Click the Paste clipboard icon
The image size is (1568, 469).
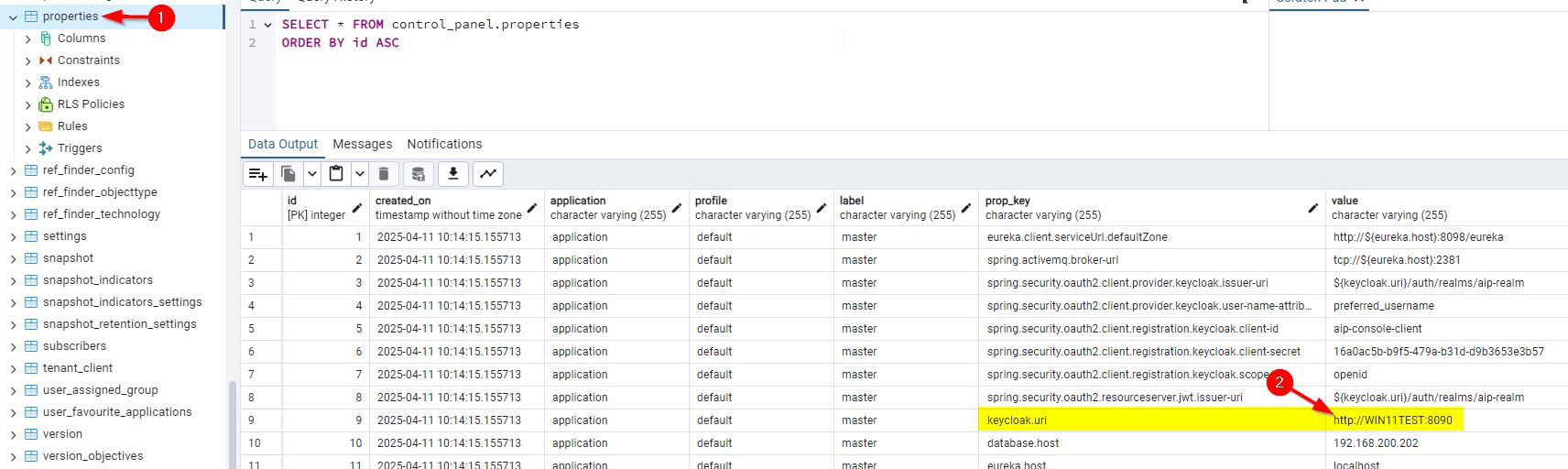(x=336, y=174)
